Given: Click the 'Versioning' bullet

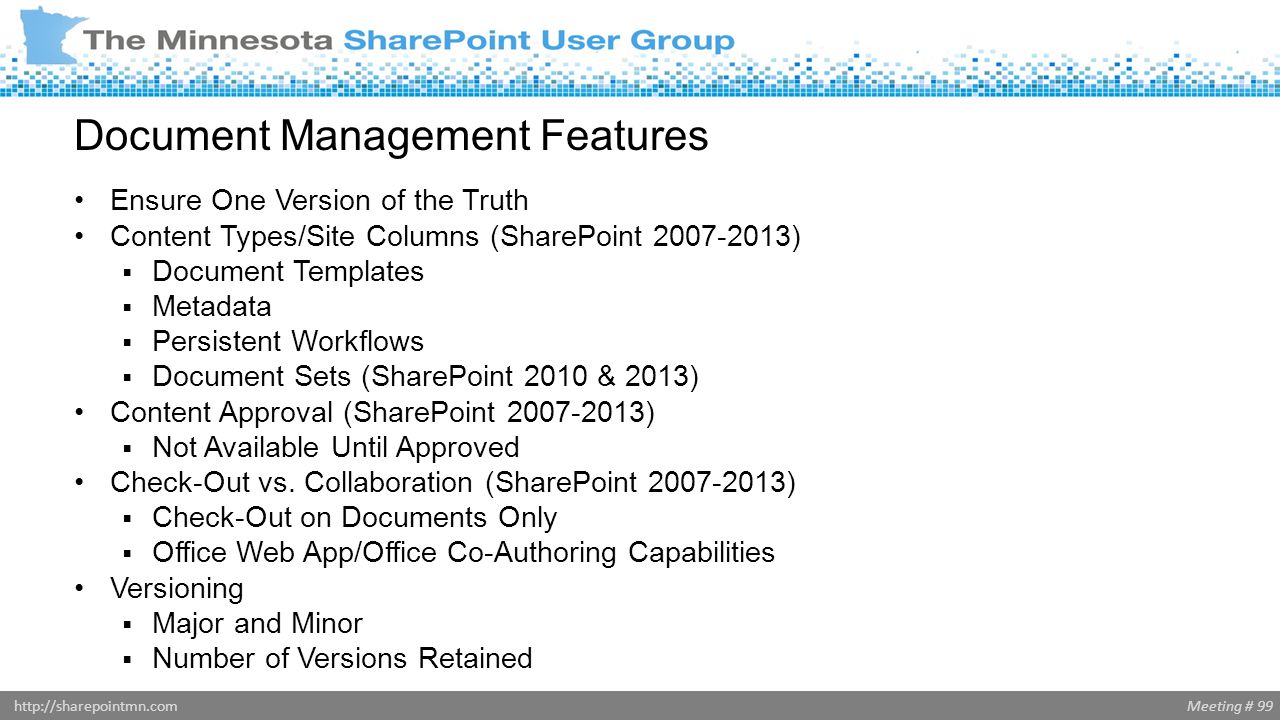Looking at the screenshot, I should [177, 589].
